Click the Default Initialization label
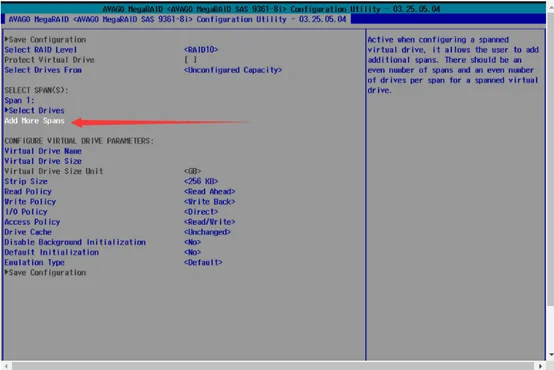554x370 pixels. (52, 252)
